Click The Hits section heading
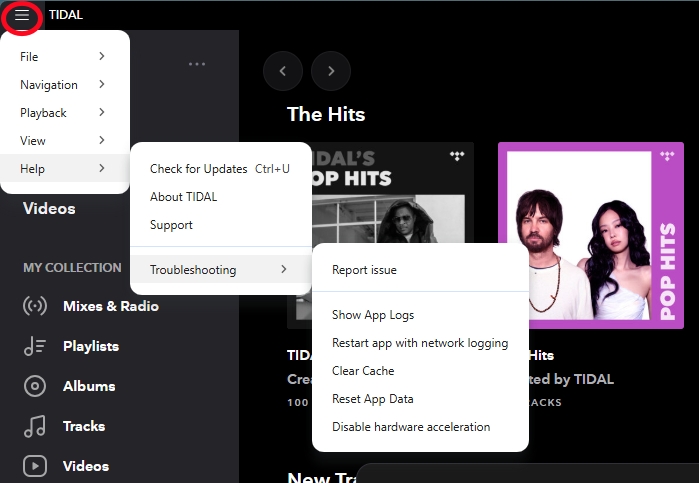699x483 pixels. tap(326, 114)
